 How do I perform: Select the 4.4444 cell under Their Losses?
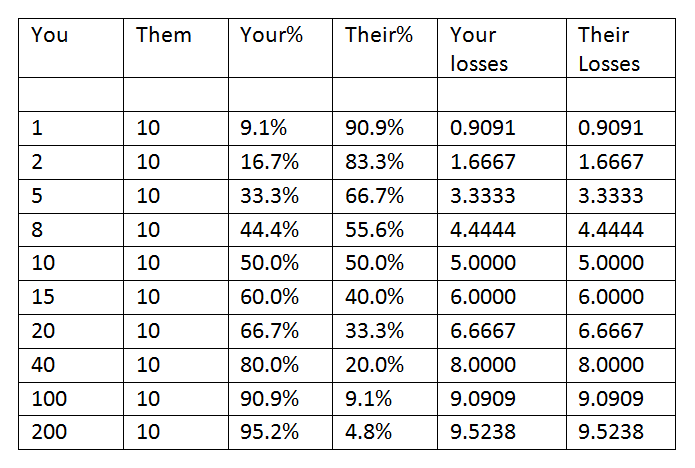tap(621, 230)
